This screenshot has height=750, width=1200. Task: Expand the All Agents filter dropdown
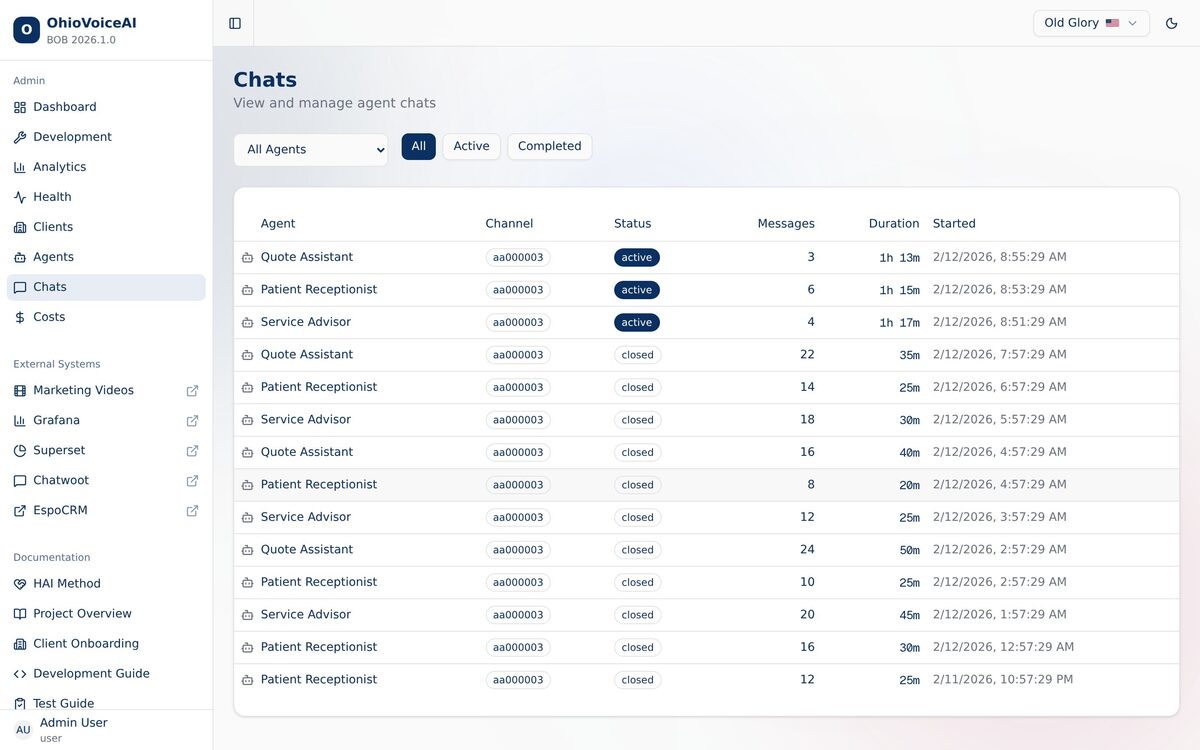pyautogui.click(x=310, y=150)
